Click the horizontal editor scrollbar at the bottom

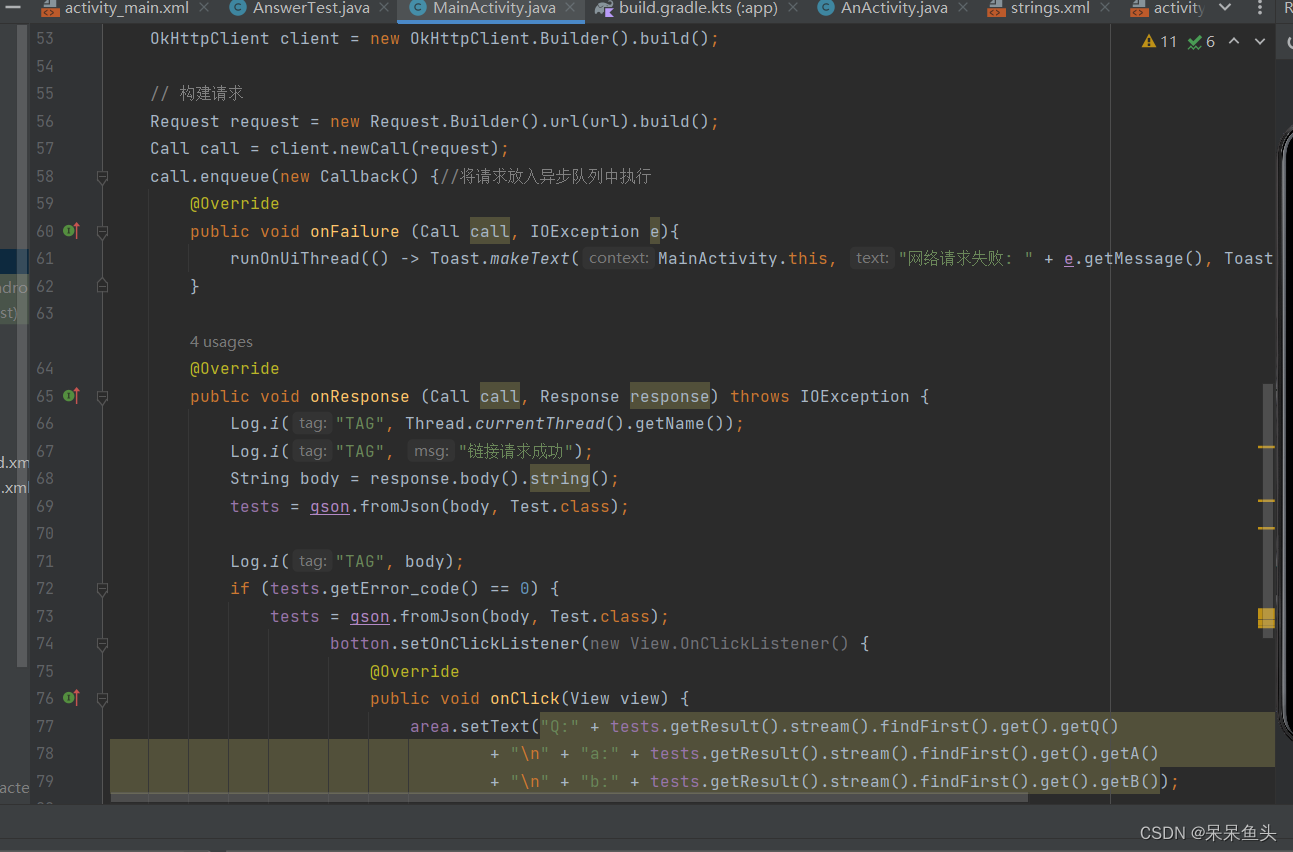[x=569, y=798]
